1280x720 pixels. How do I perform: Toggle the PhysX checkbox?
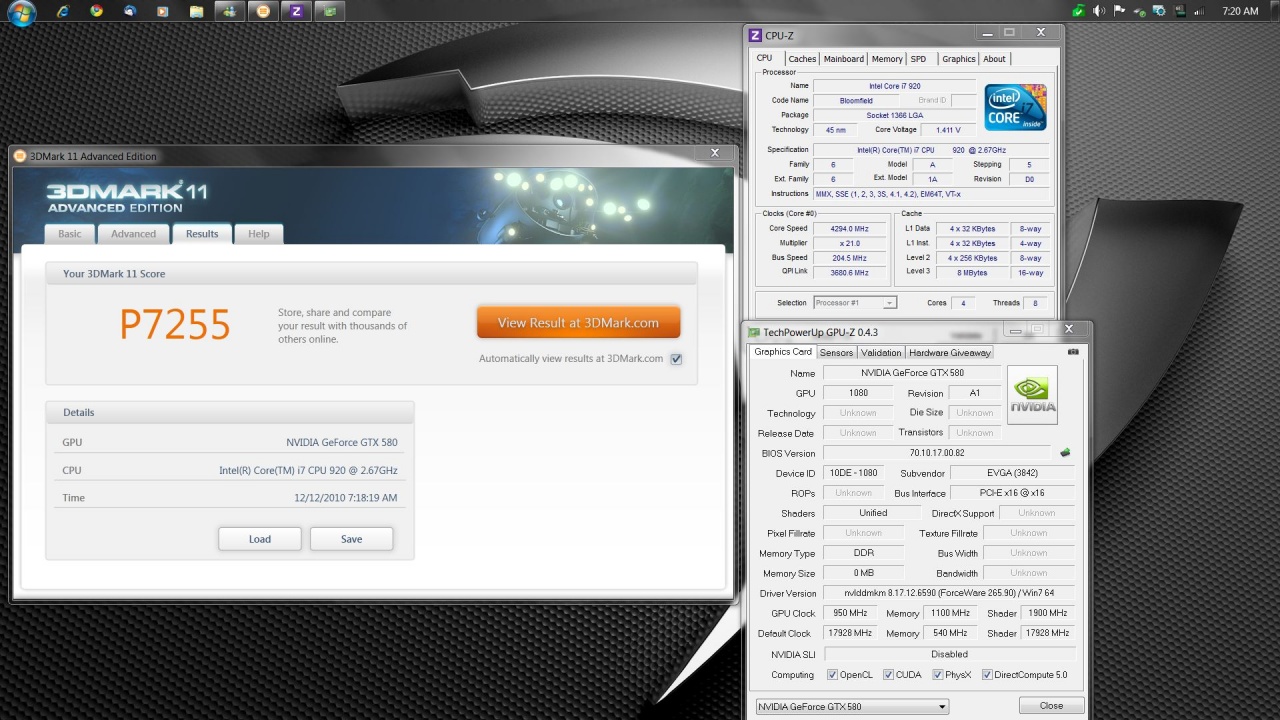(x=937, y=675)
